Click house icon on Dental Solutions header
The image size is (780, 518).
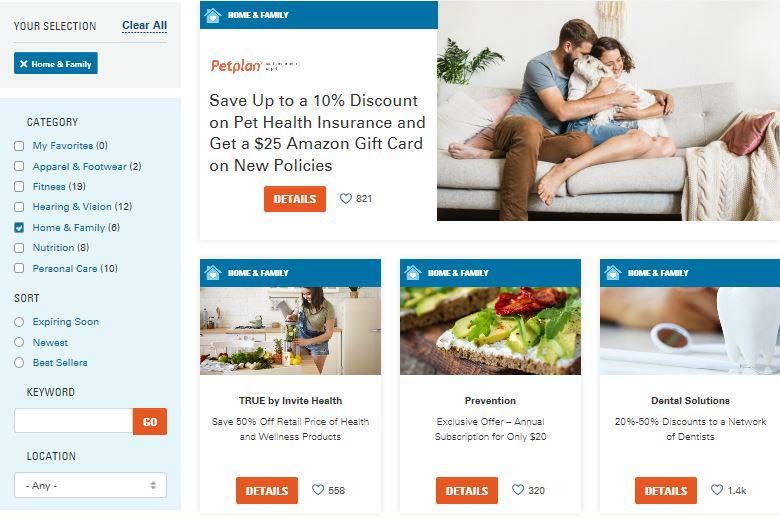[613, 273]
